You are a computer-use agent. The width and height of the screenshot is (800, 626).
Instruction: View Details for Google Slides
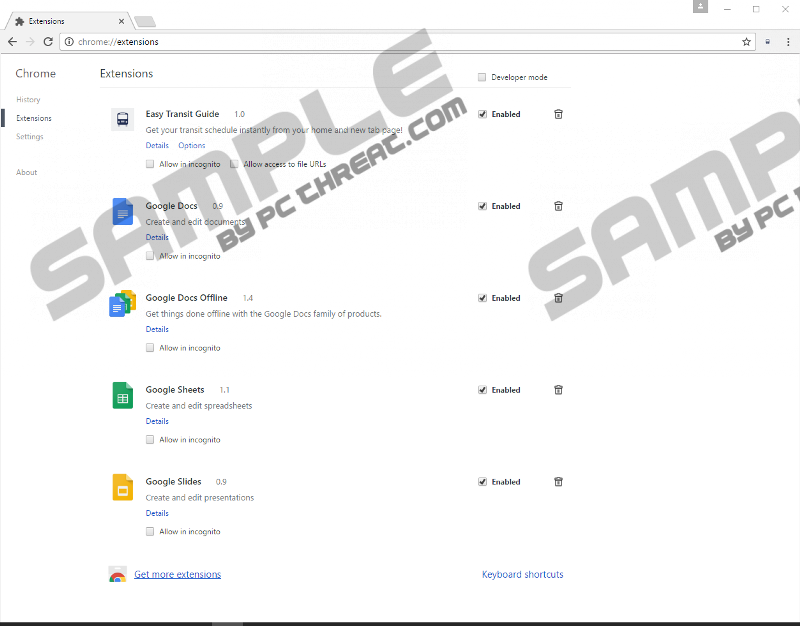pyautogui.click(x=157, y=513)
